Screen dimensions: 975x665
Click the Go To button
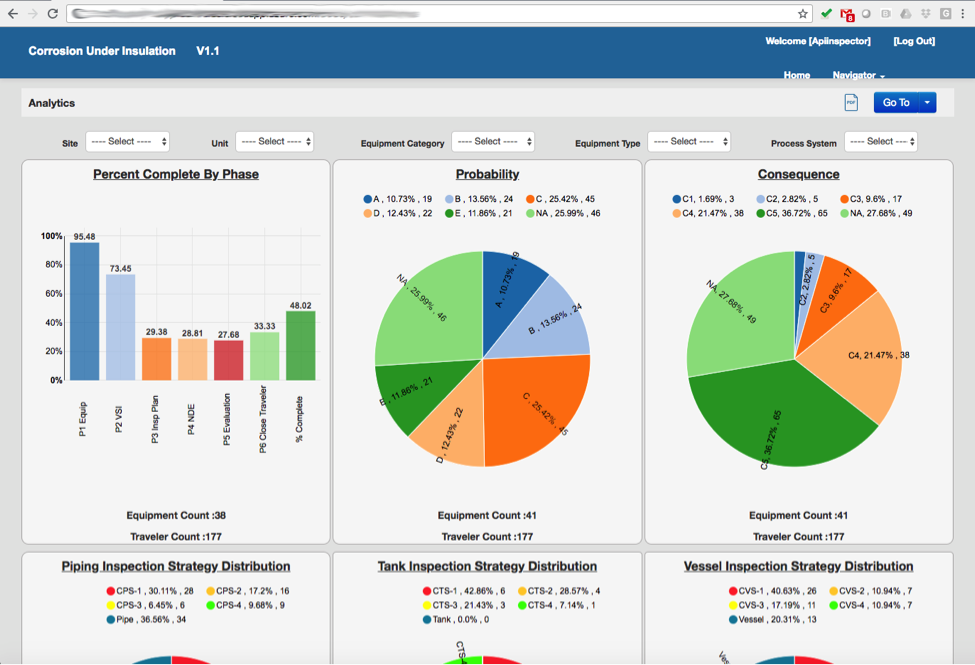pyautogui.click(x=896, y=103)
